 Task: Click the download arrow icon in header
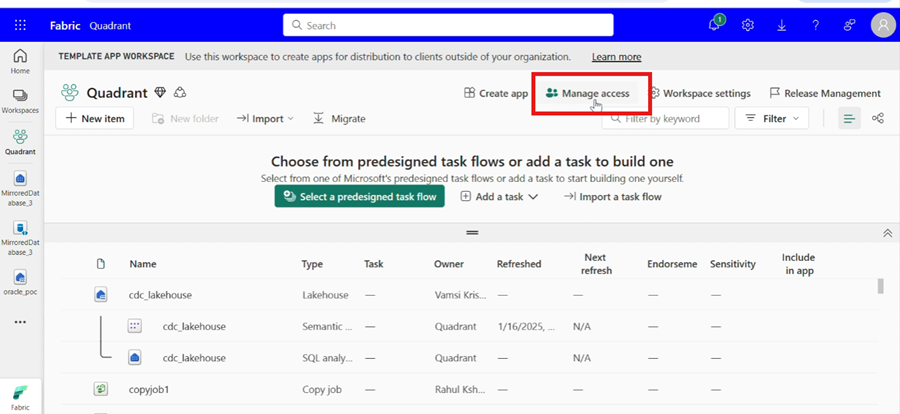(781, 25)
